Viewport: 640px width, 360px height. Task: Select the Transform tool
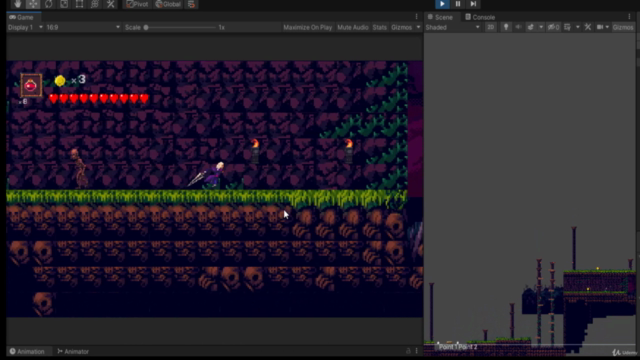[95, 4]
